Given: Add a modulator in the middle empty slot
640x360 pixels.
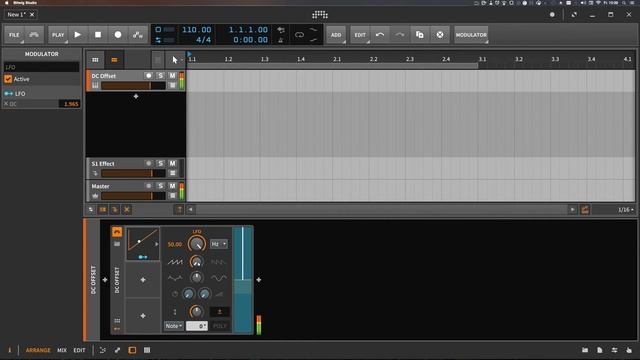Looking at the screenshot, I should tap(143, 280).
